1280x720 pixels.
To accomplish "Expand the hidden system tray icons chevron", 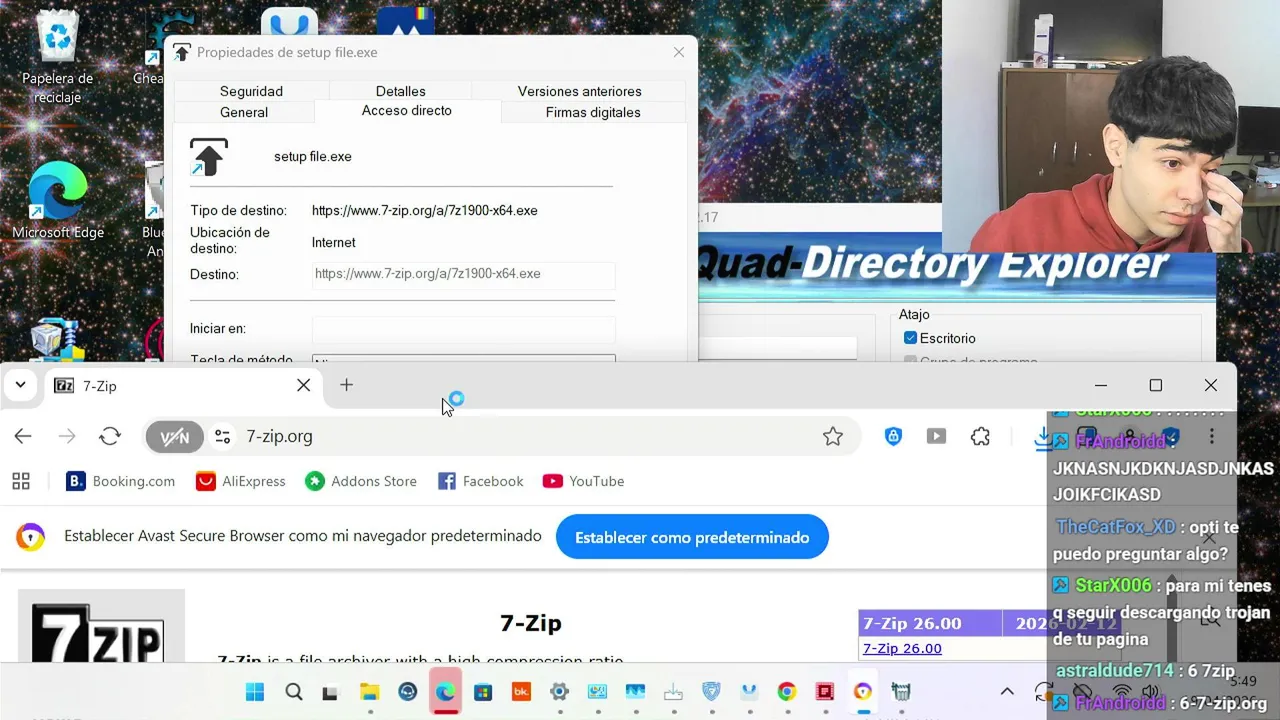I will point(1007,692).
